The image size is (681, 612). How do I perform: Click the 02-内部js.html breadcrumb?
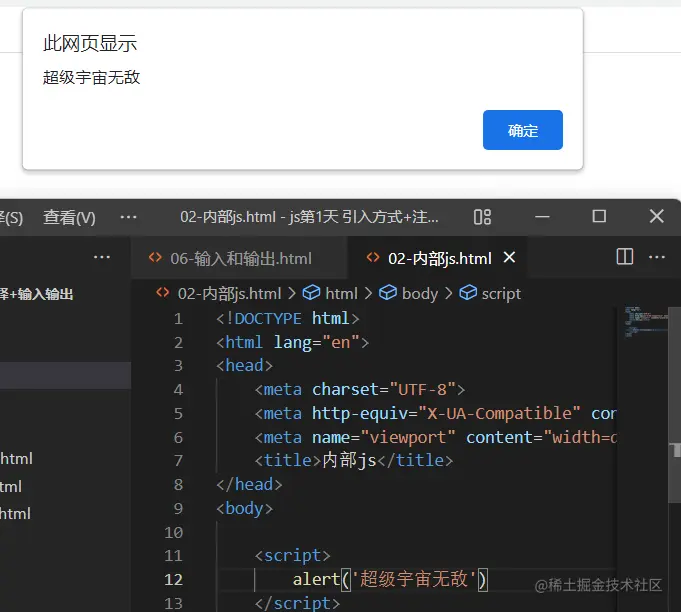(x=229, y=294)
